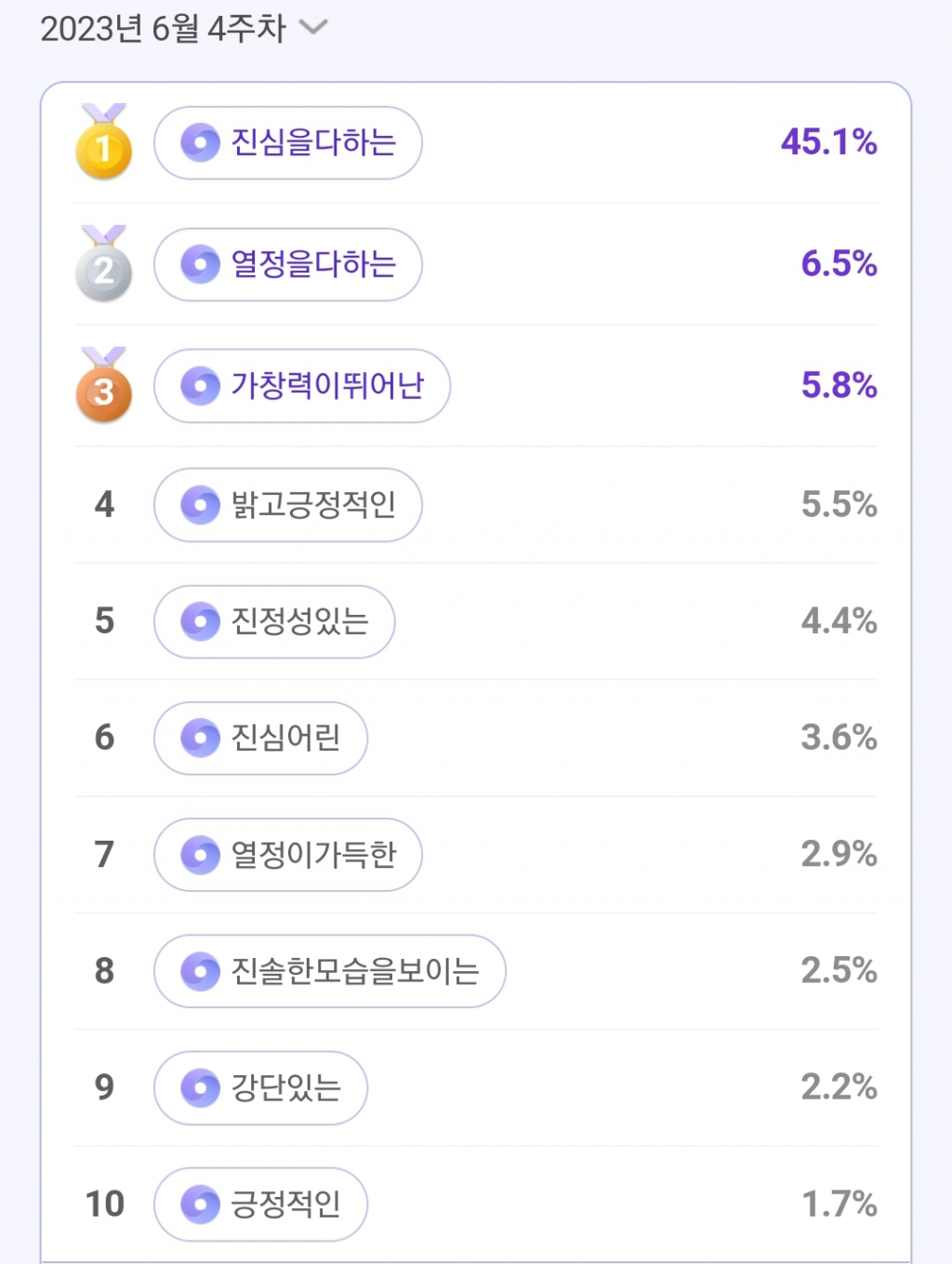Click the purple icon beside 진솔한모습을보이는
The image size is (952, 1264).
(200, 971)
